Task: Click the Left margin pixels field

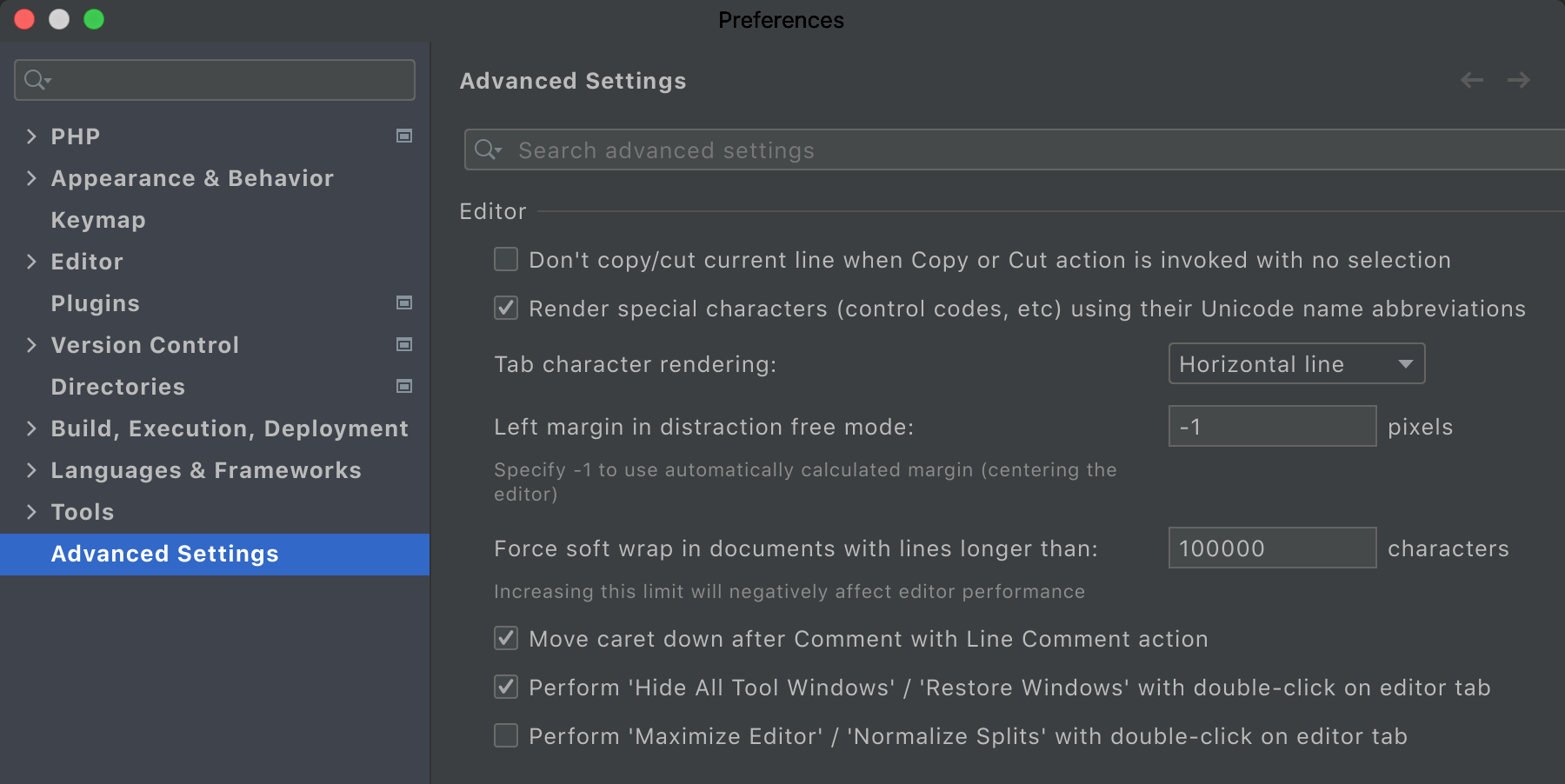Action: [x=1272, y=426]
